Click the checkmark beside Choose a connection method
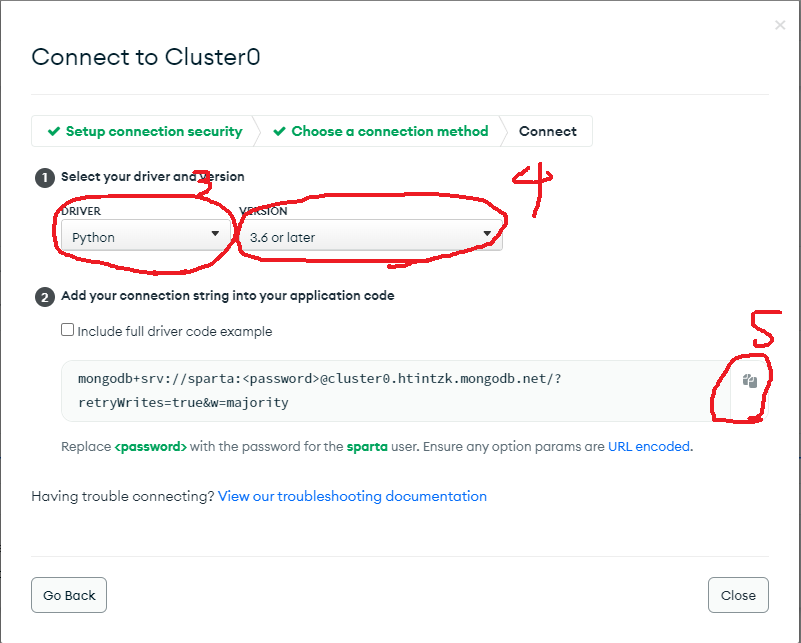The height and width of the screenshot is (643, 801). click(x=279, y=131)
